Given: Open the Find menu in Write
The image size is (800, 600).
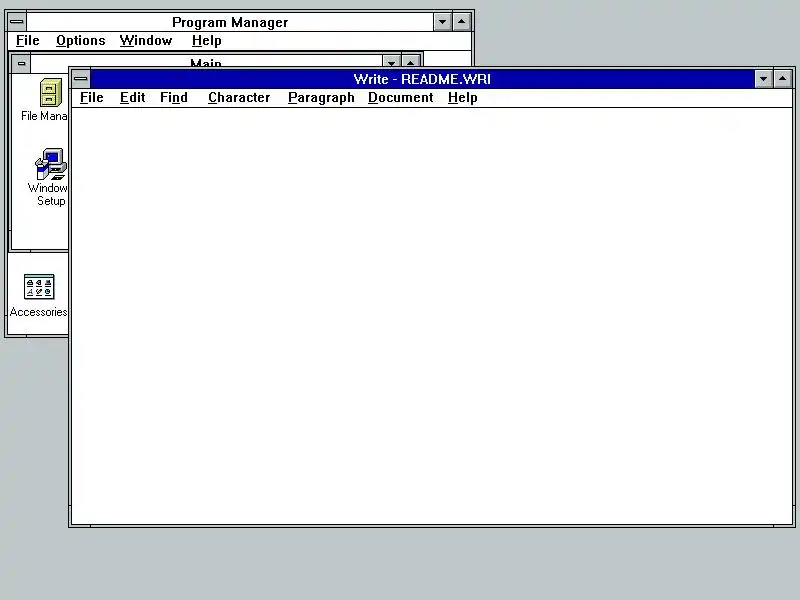Looking at the screenshot, I should coord(174,97).
